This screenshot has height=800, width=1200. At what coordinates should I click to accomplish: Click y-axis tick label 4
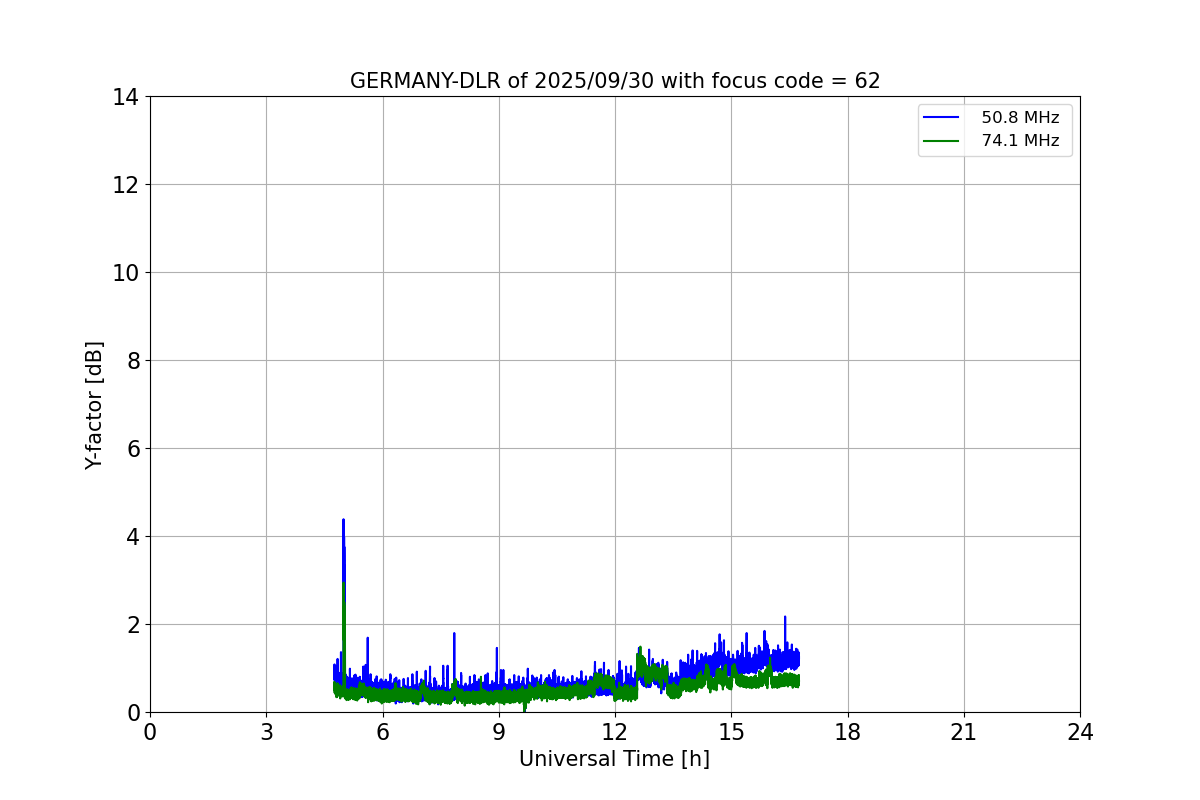click(133, 537)
